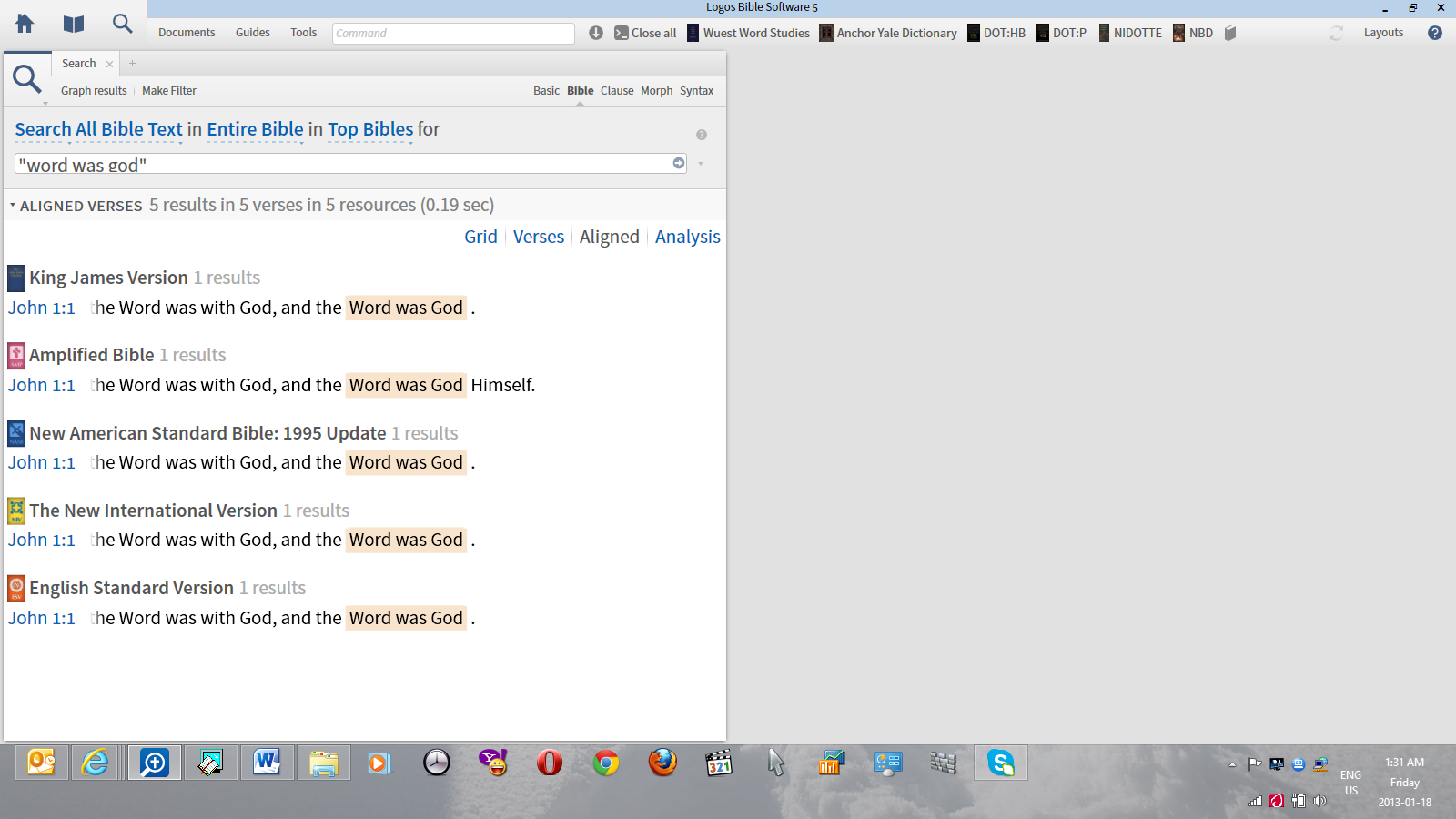This screenshot has width=1456, height=819.
Task: Click the King James Version cover icon
Action: coord(16,278)
